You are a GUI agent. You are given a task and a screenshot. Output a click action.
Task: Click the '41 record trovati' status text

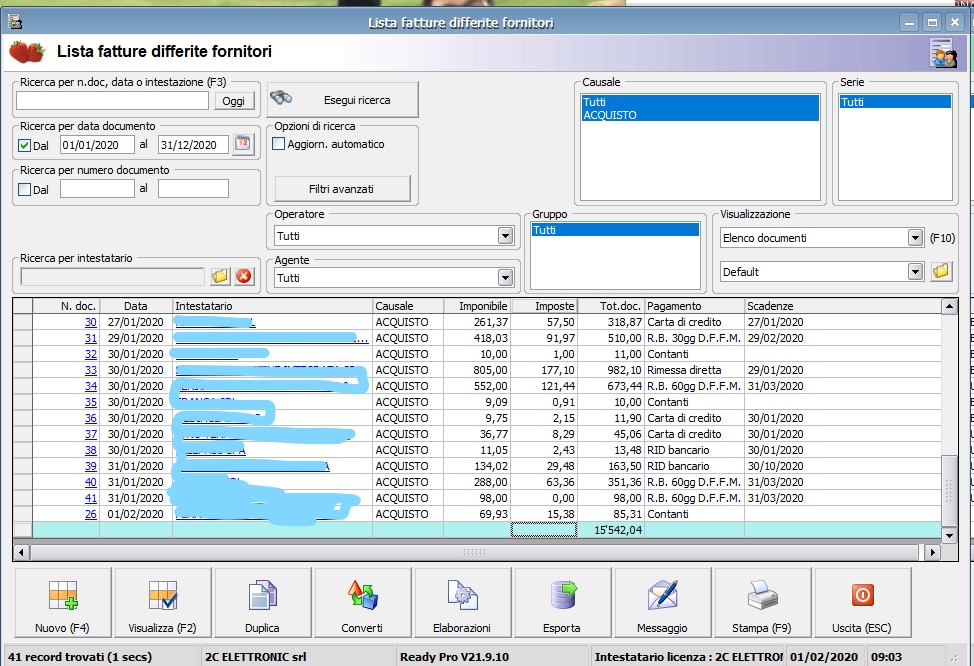[80, 657]
